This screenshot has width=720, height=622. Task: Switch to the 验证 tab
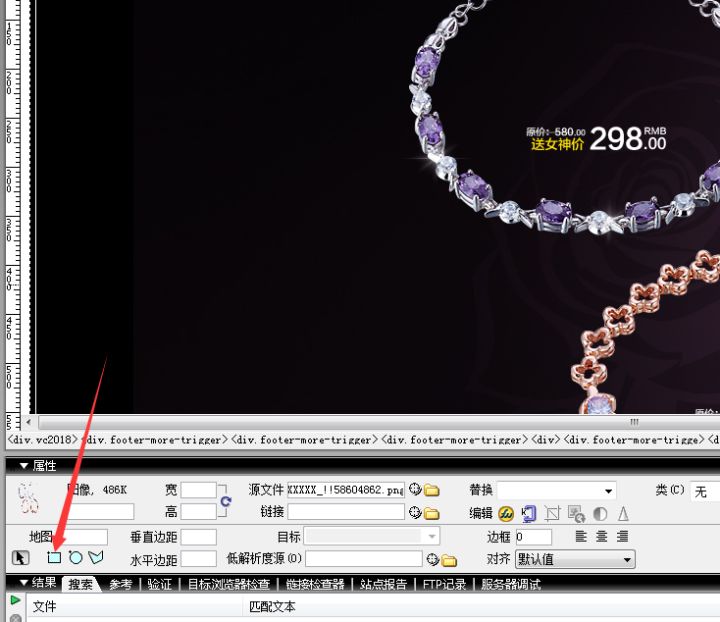pos(159,584)
